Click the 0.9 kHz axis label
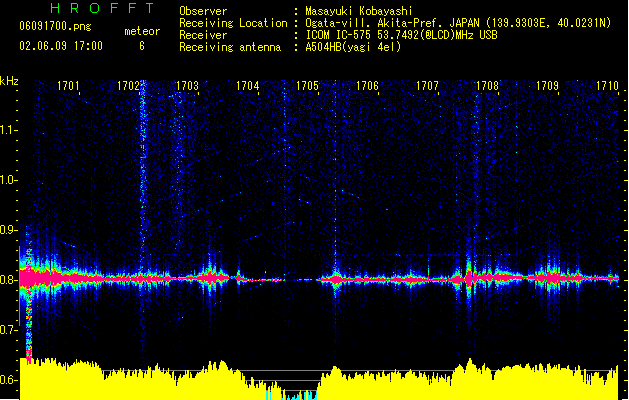Image resolution: width=629 pixels, height=400 pixels. (7, 230)
